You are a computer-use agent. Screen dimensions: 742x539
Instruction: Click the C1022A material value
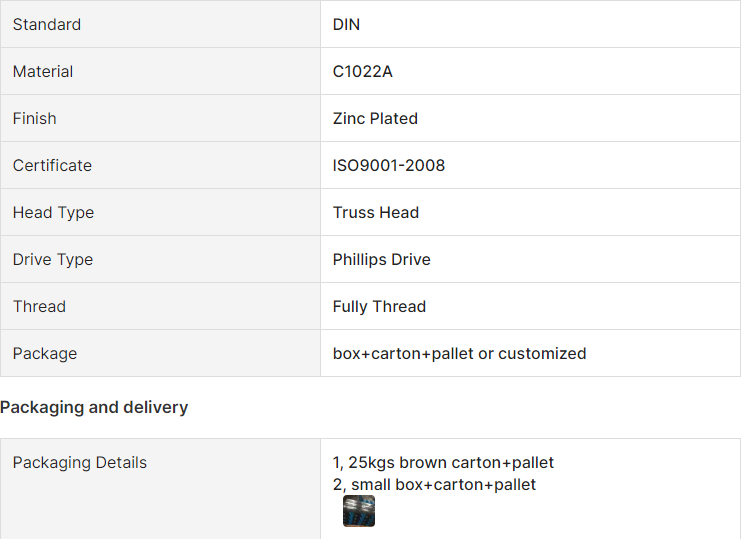(362, 71)
